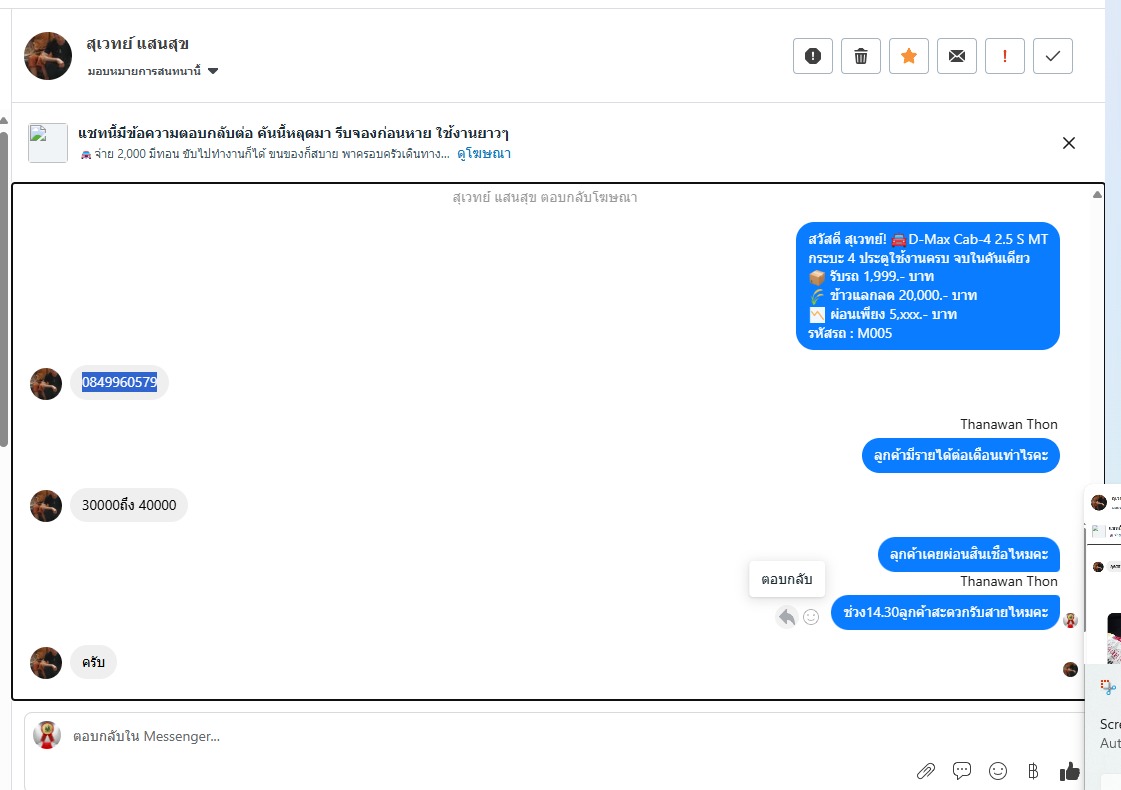Click reply arrow beside the 14.30 message
1121x790 pixels.
[x=786, y=616]
